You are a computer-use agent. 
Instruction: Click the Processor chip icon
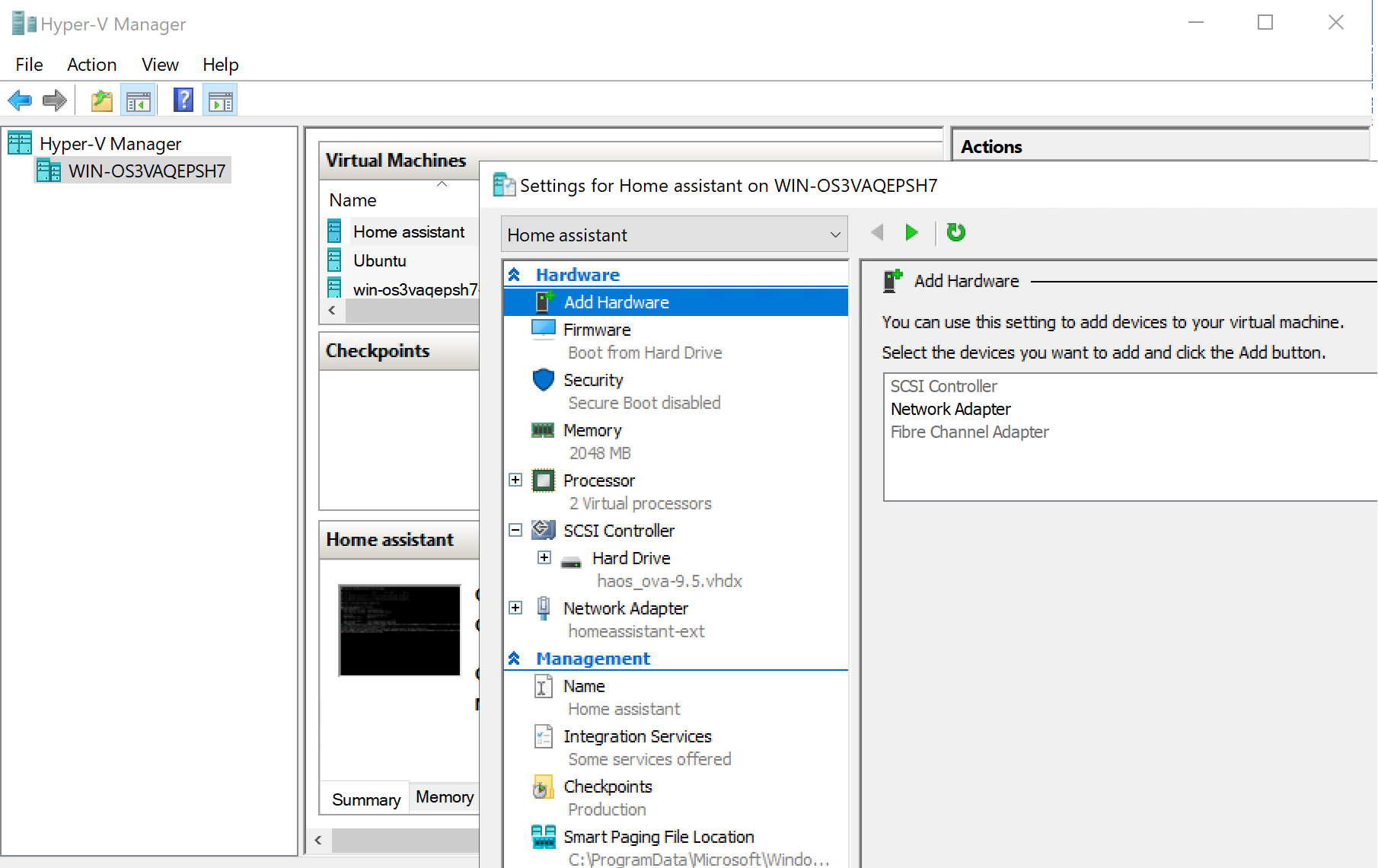(543, 480)
